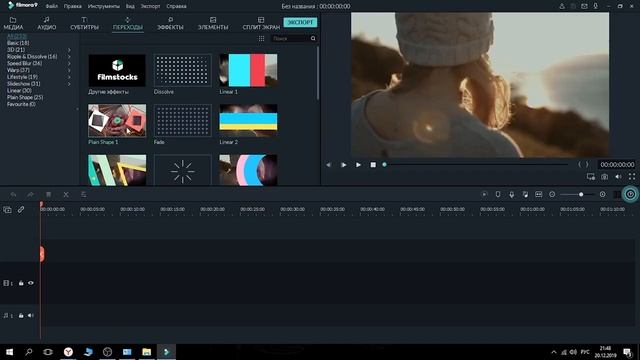The height and width of the screenshot is (360, 640).
Task: Click the record voiceover microphone icon
Action: [x=511, y=195]
